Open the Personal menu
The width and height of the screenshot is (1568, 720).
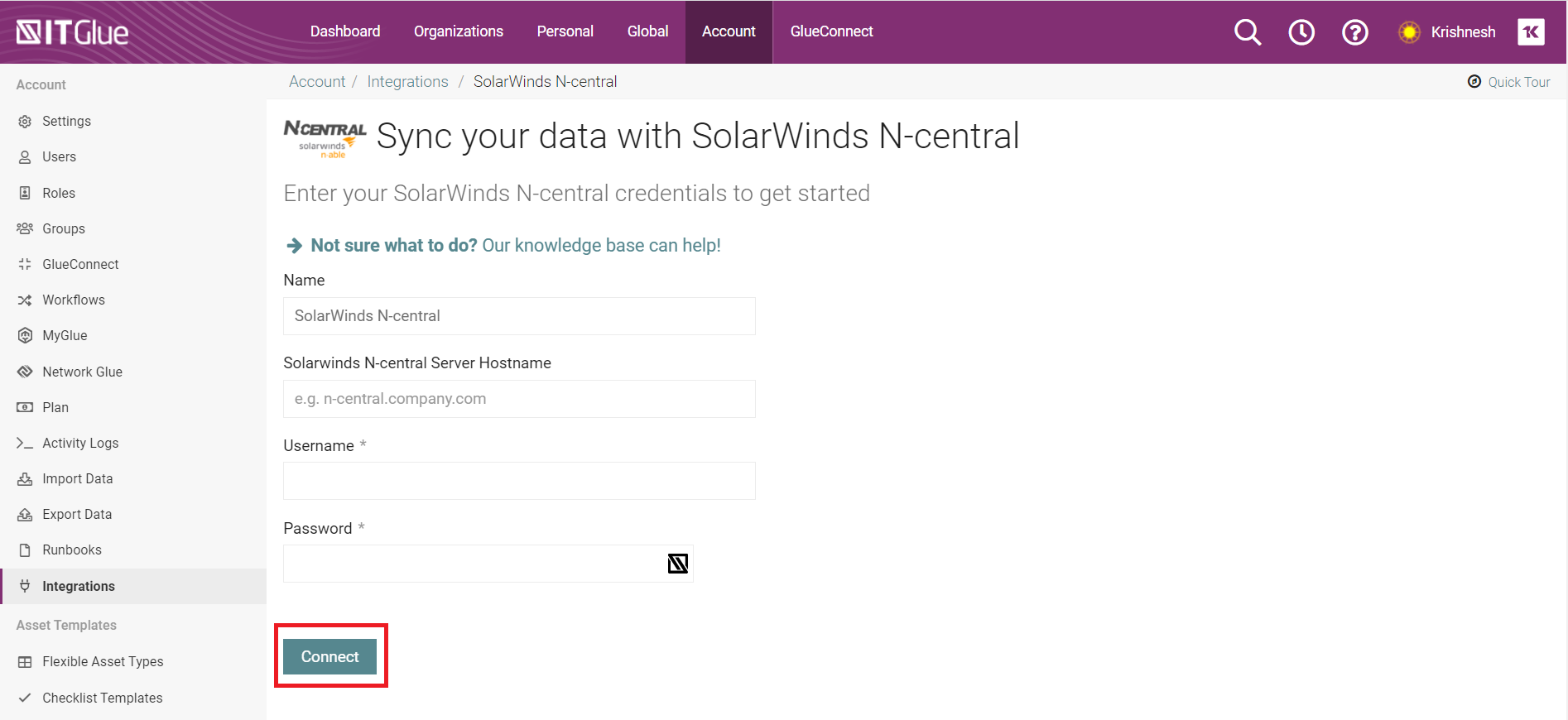tap(565, 31)
